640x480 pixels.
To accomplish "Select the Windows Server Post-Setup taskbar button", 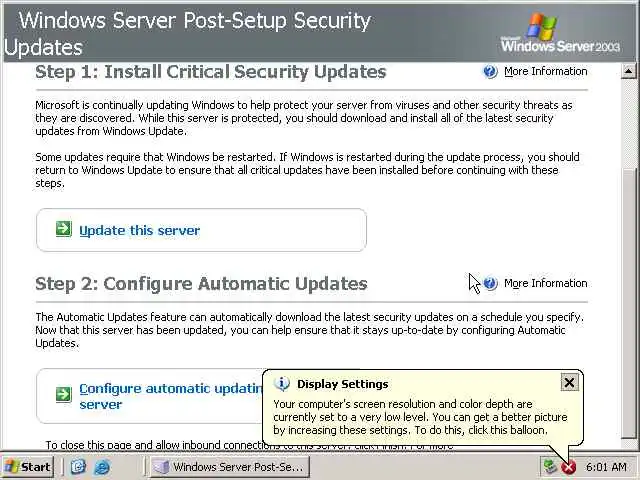I will pyautogui.click(x=228, y=467).
